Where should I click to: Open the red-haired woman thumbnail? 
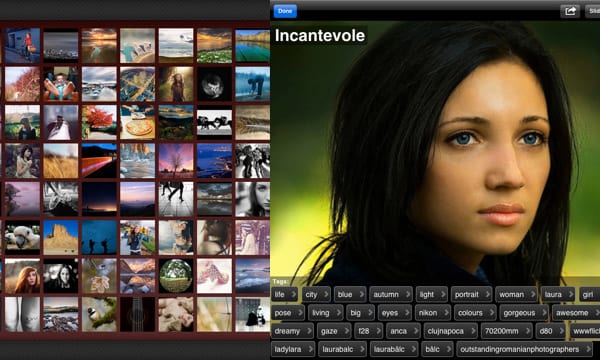point(23,276)
